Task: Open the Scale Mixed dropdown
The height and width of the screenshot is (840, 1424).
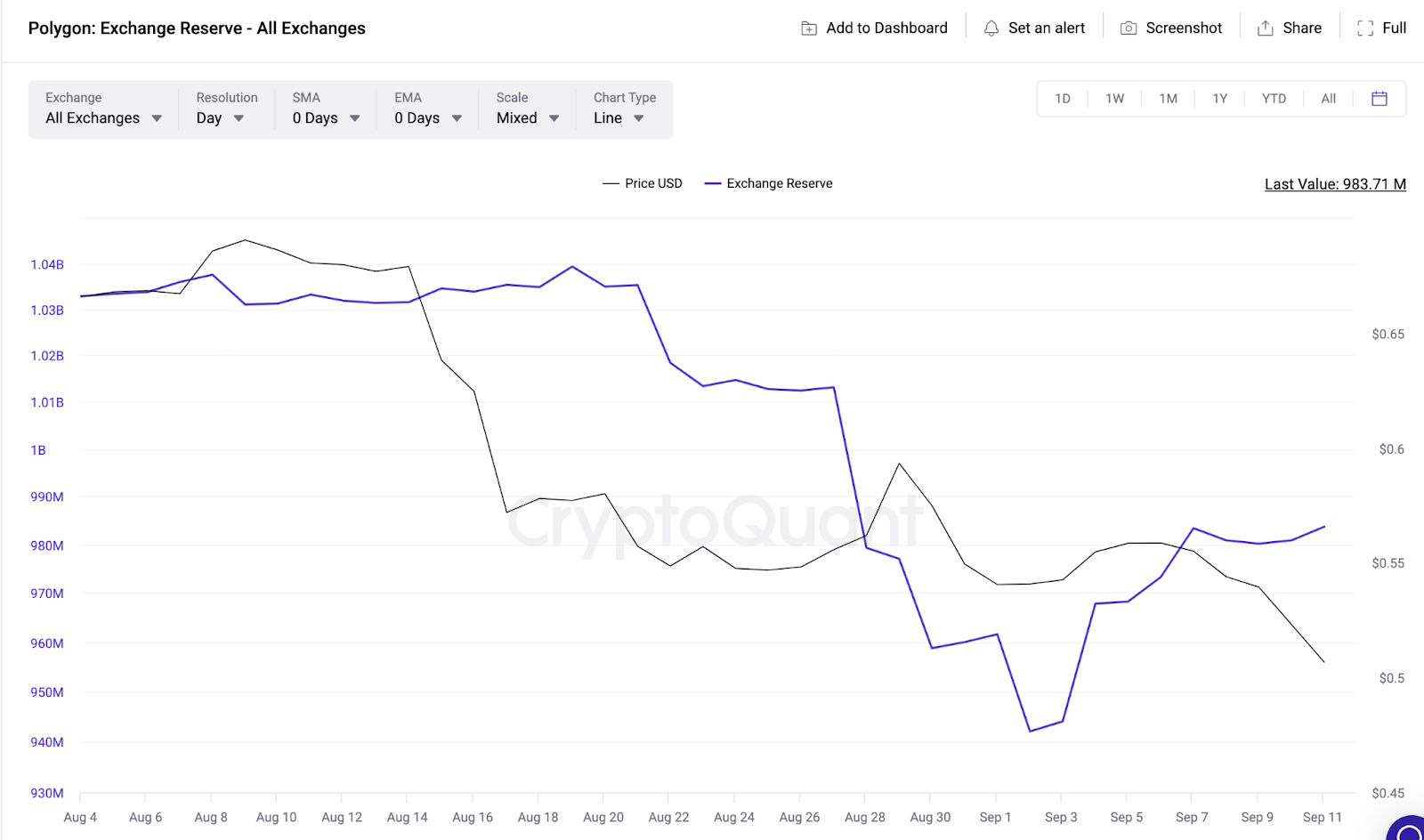Action: (x=528, y=117)
